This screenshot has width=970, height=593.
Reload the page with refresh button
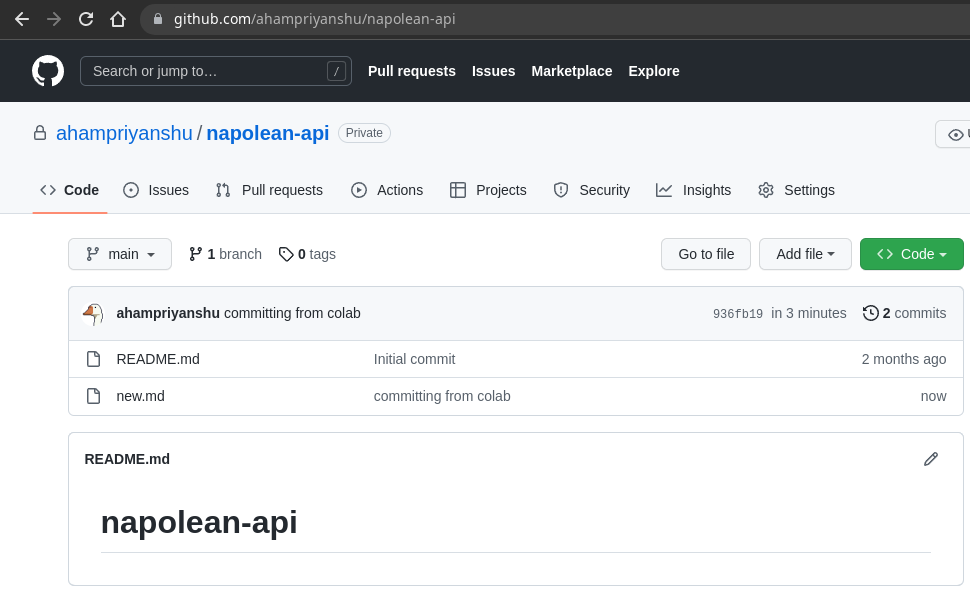pos(85,18)
